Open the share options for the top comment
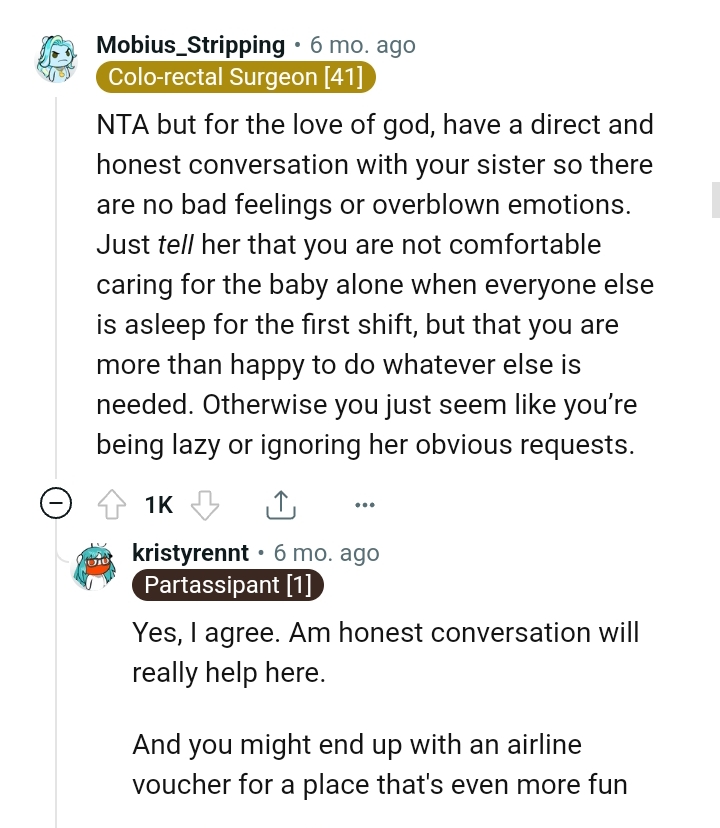The height and width of the screenshot is (828, 720). (x=281, y=505)
